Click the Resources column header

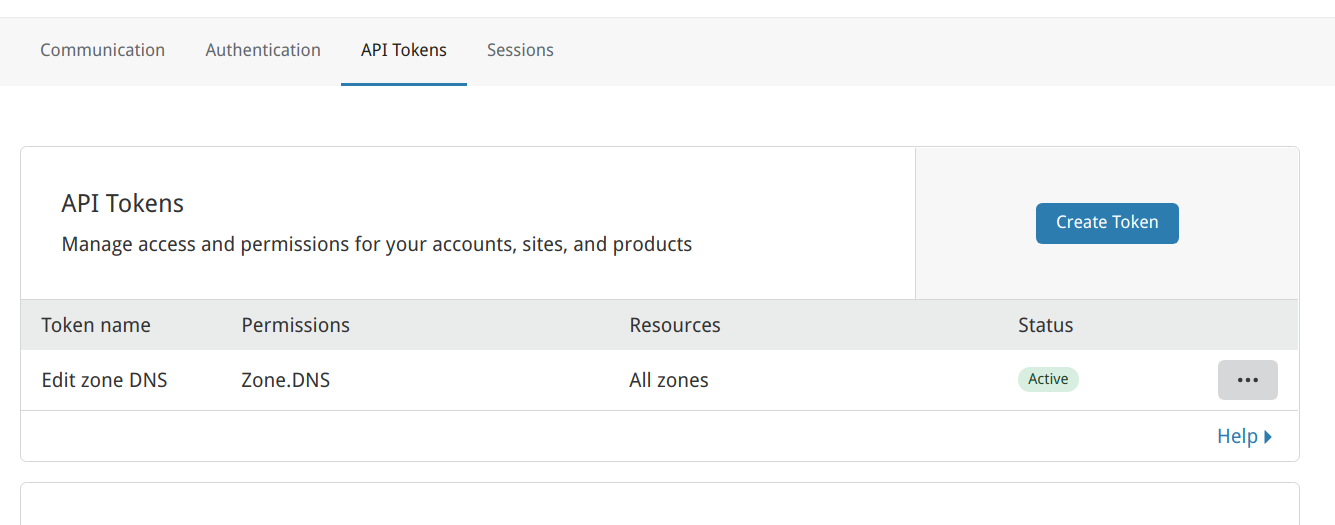(x=675, y=325)
